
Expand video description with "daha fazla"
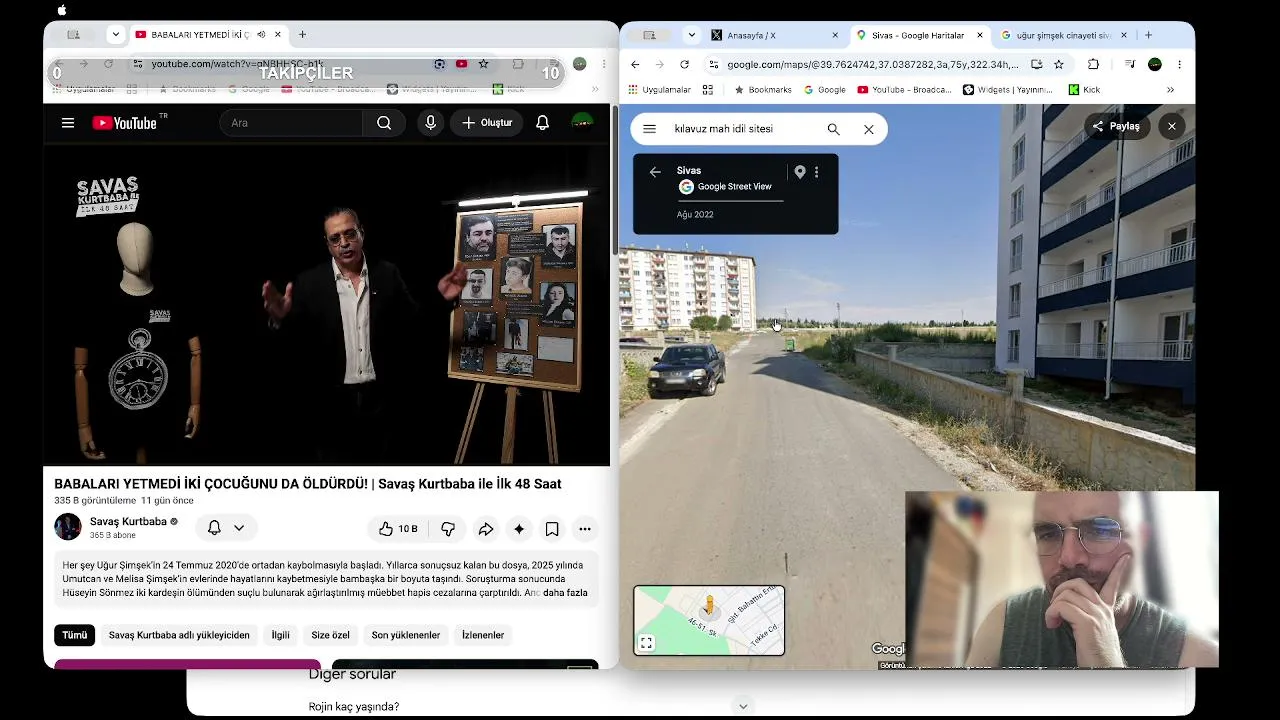click(565, 593)
